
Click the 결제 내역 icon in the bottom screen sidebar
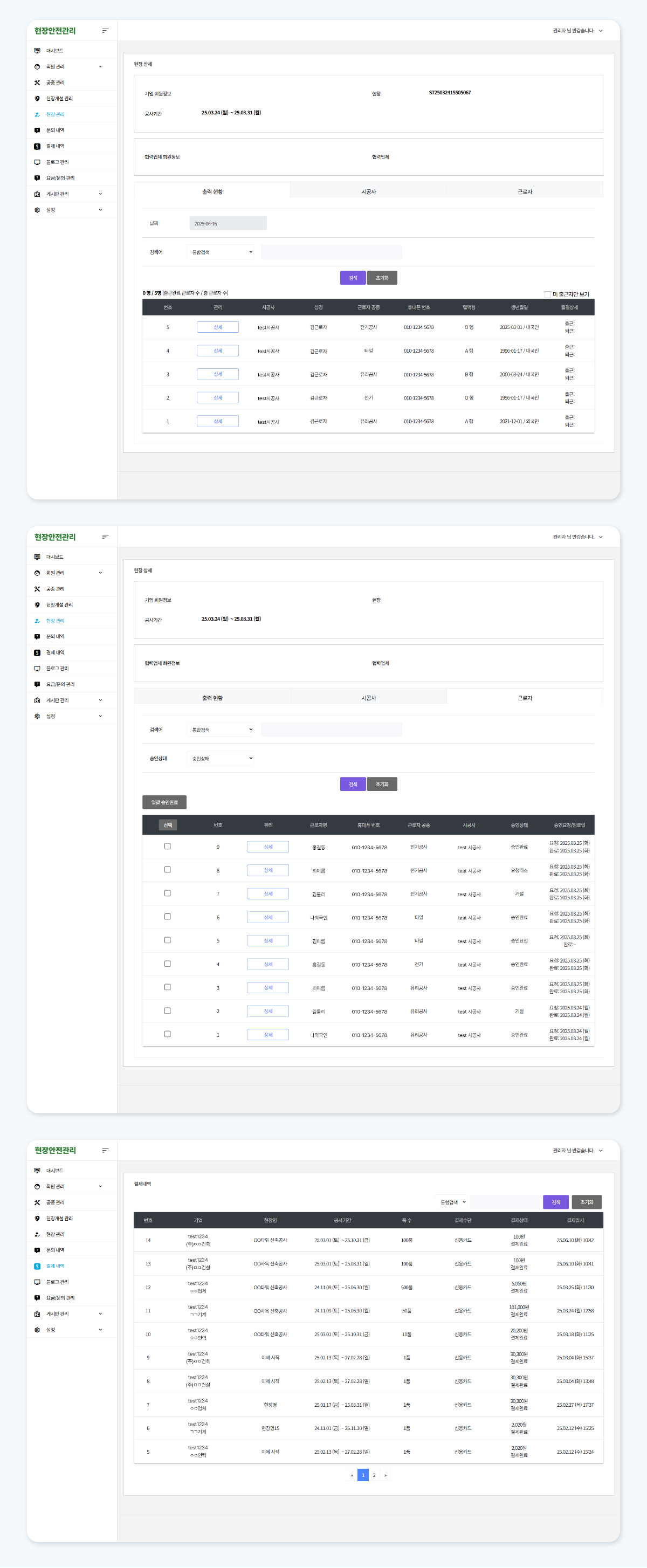(37, 1266)
